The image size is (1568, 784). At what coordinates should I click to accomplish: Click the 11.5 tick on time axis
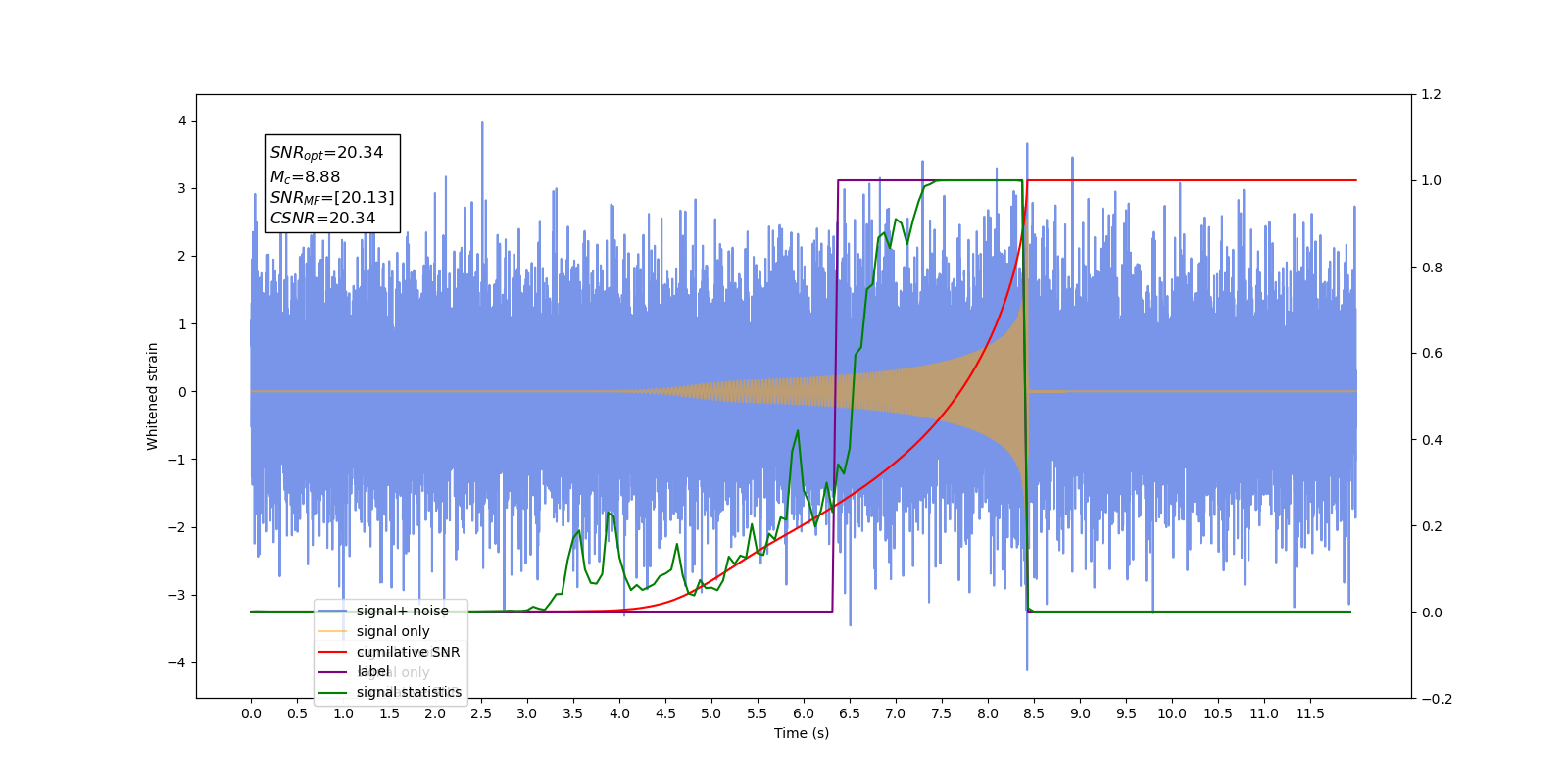point(1310,713)
